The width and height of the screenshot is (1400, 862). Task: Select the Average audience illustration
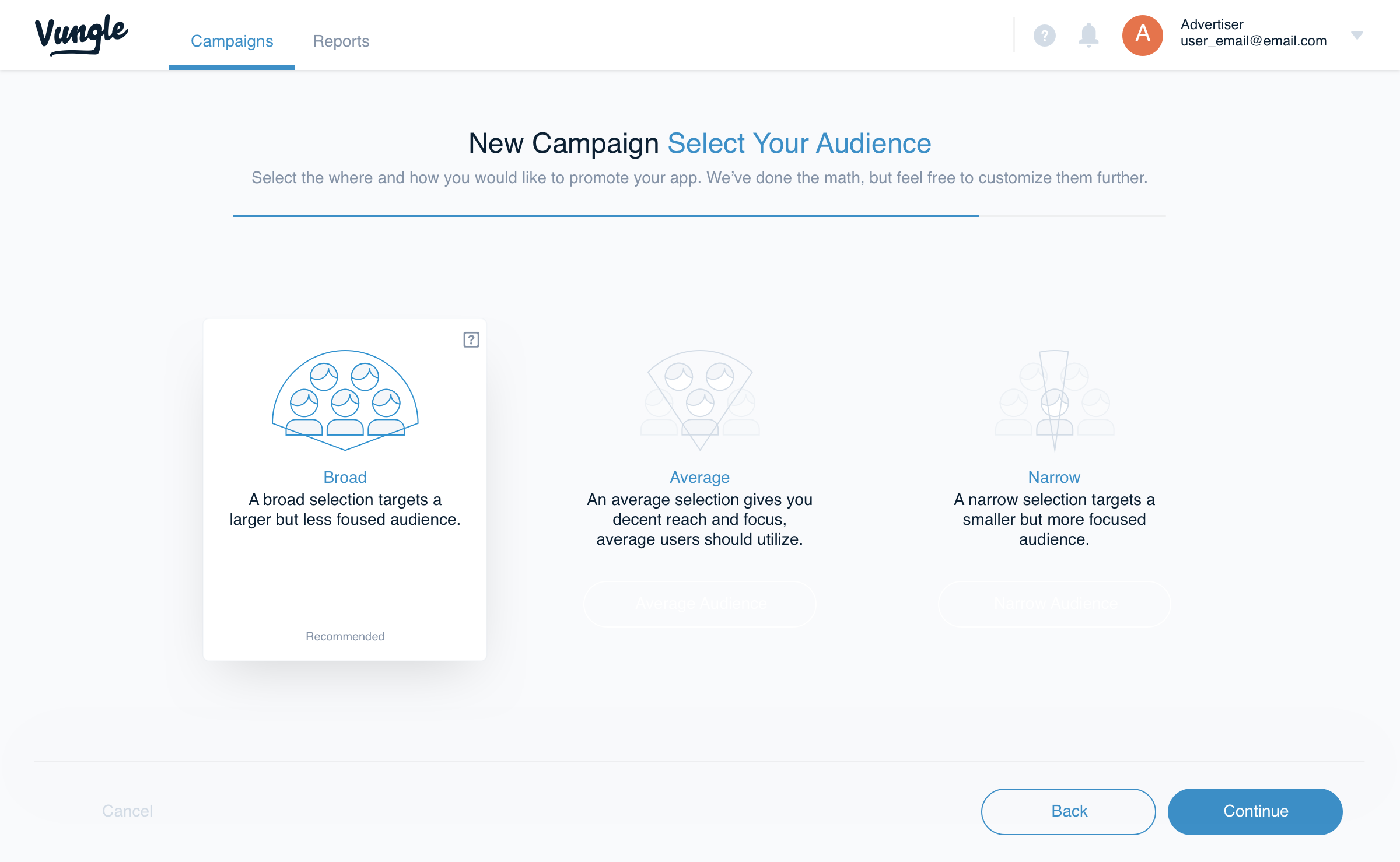(x=700, y=400)
